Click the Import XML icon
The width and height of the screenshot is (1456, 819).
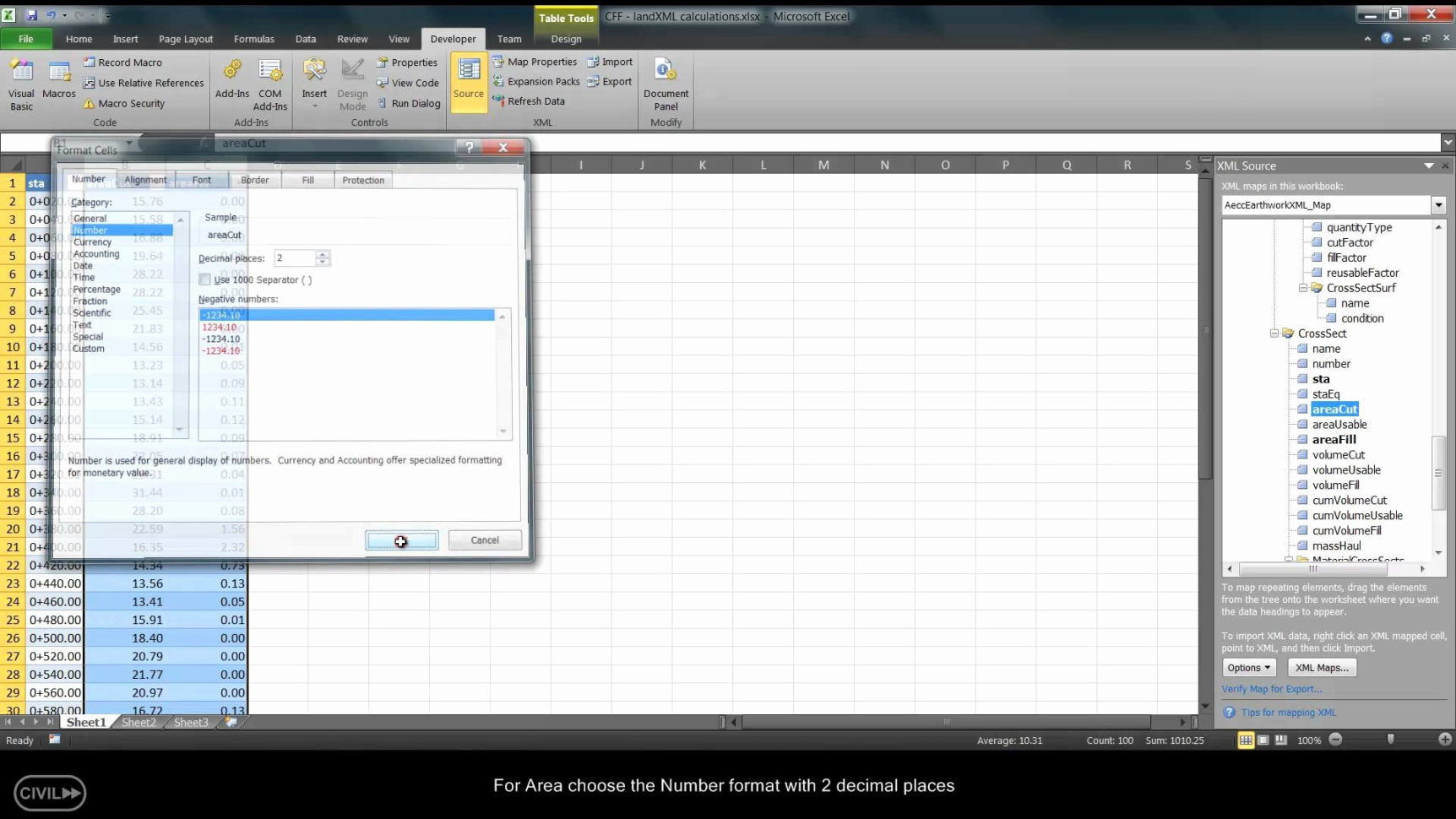pyautogui.click(x=610, y=61)
